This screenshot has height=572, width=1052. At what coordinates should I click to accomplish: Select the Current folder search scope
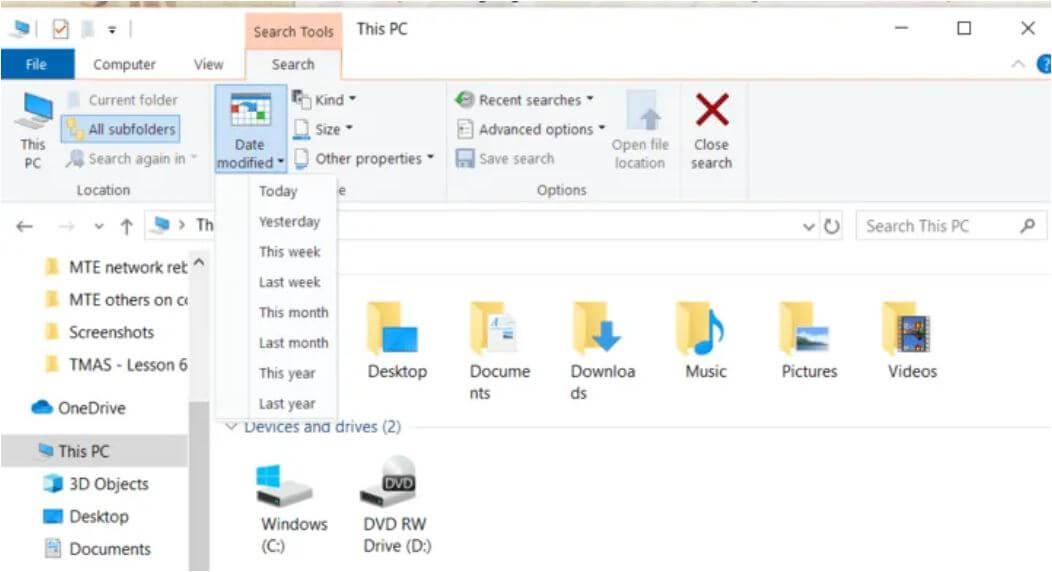(x=122, y=100)
